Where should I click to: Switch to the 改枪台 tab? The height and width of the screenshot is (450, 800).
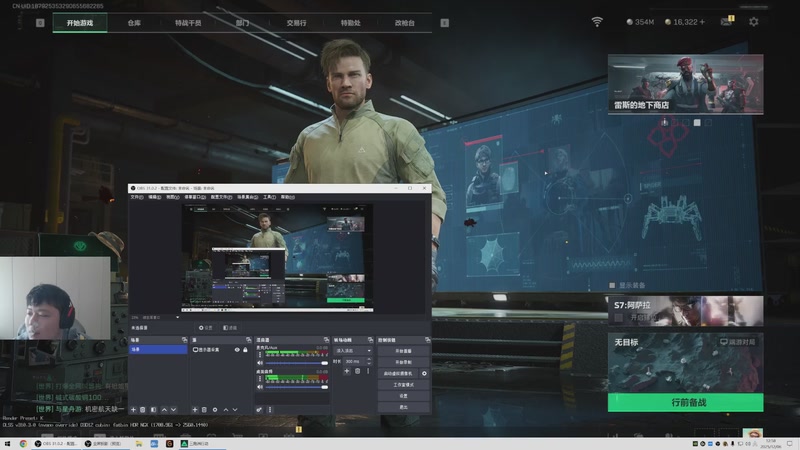(405, 23)
